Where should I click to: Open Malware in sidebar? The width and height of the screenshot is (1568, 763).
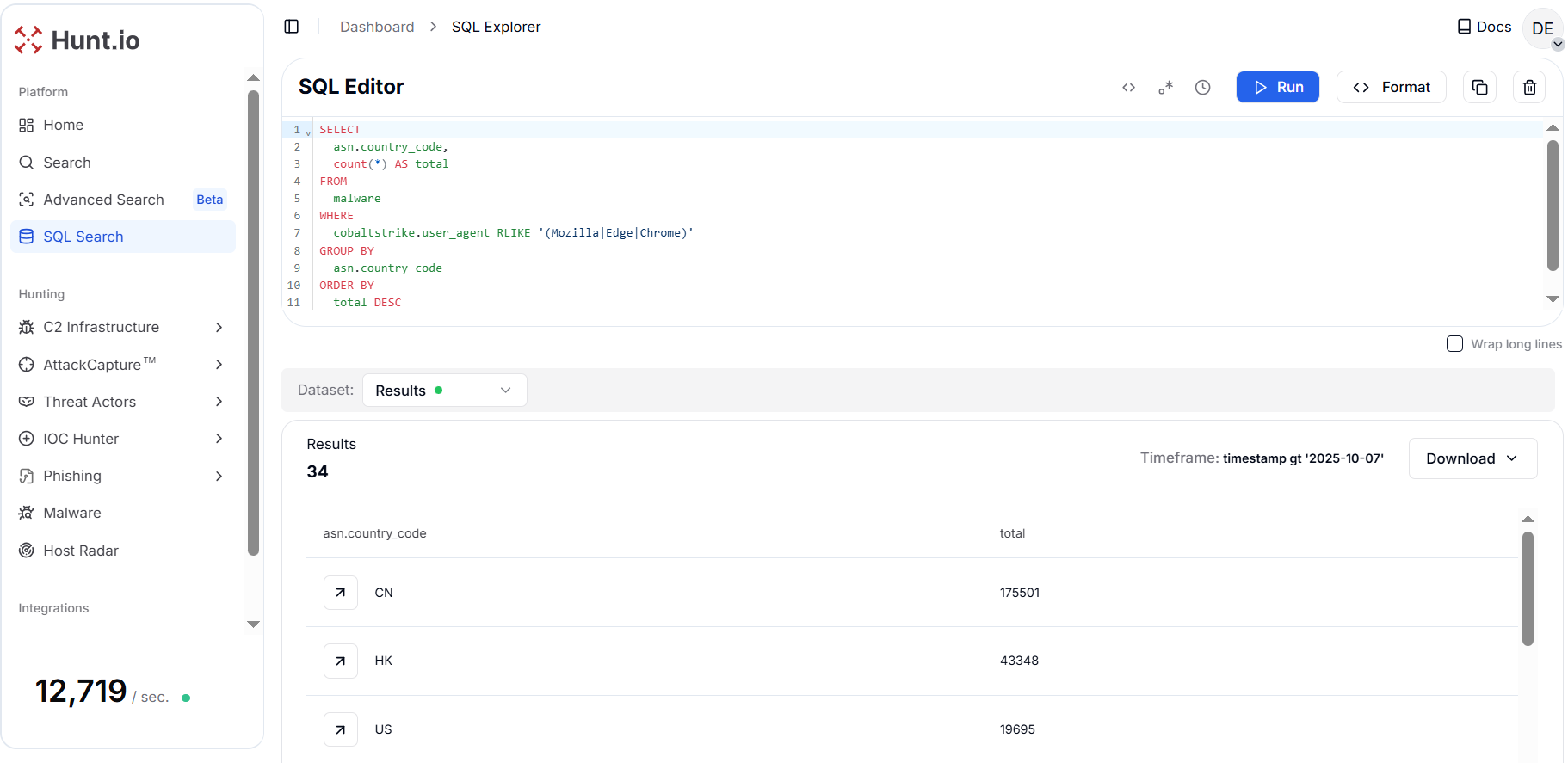coord(122,513)
